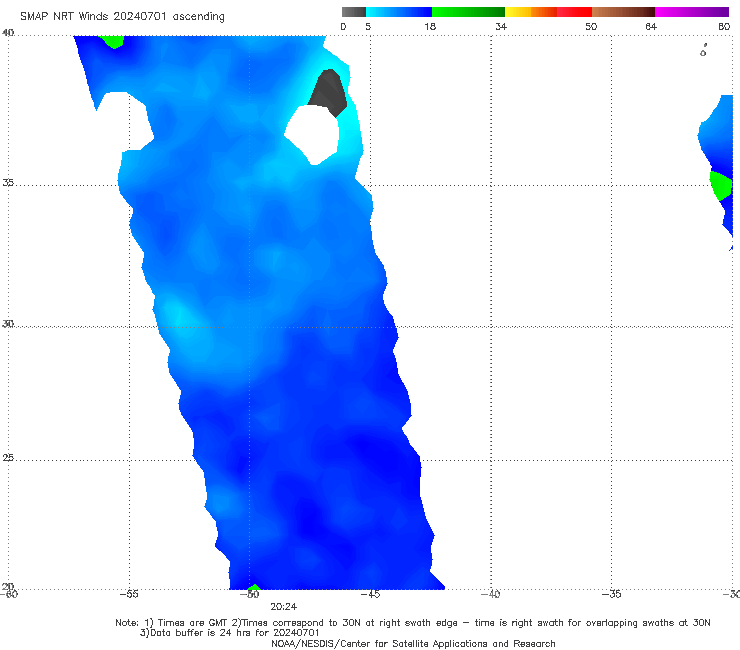Click the swath time label '20:24'
This screenshot has height=650, width=740.
[284, 607]
